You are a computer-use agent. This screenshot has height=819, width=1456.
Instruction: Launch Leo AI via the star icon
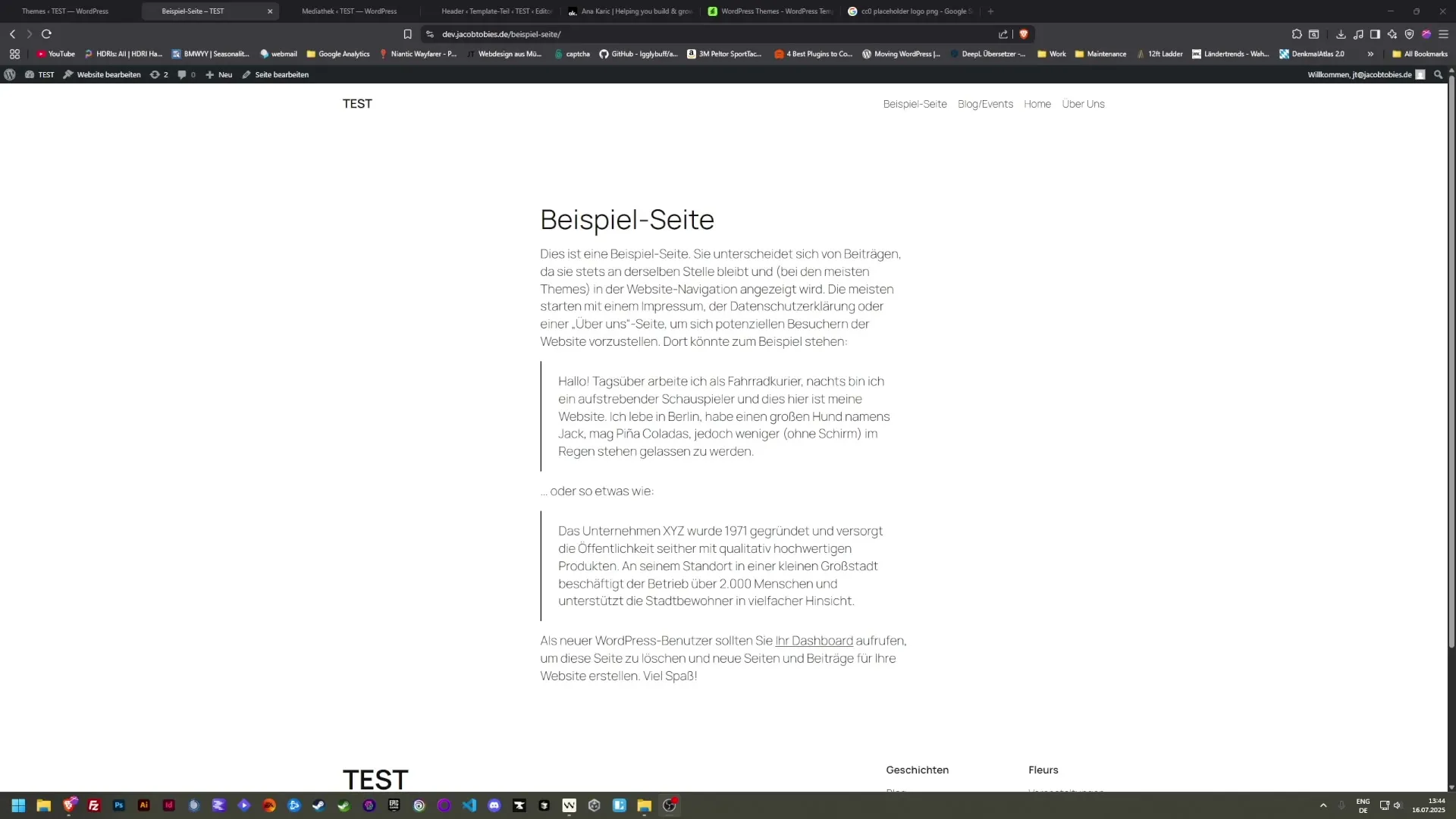click(1392, 34)
